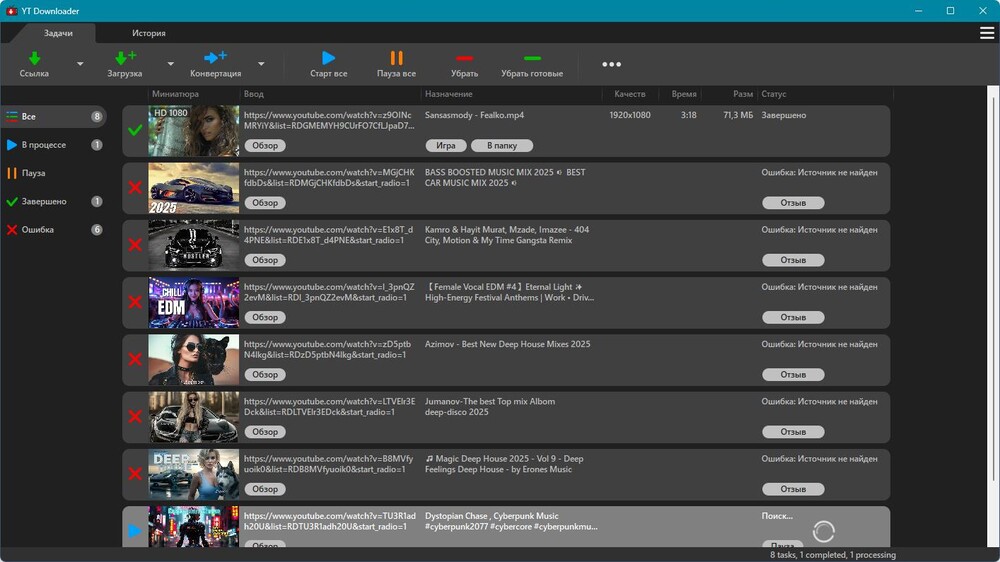
Task: Filter tasks by Ошибка category
Action: (x=38, y=230)
